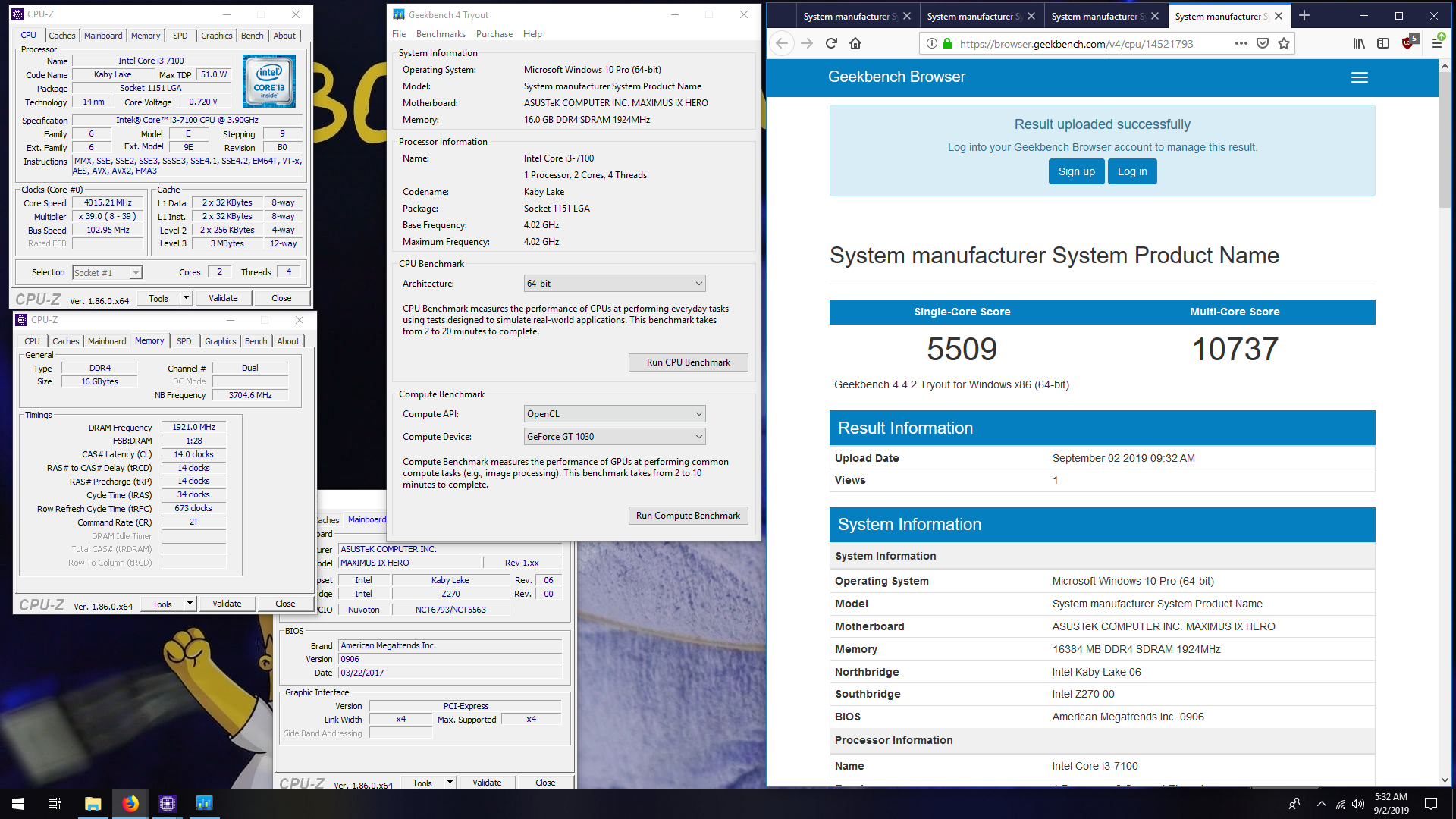Image resolution: width=1456 pixels, height=819 pixels.
Task: Switch to Geekbench in taskbar
Action: (204, 804)
